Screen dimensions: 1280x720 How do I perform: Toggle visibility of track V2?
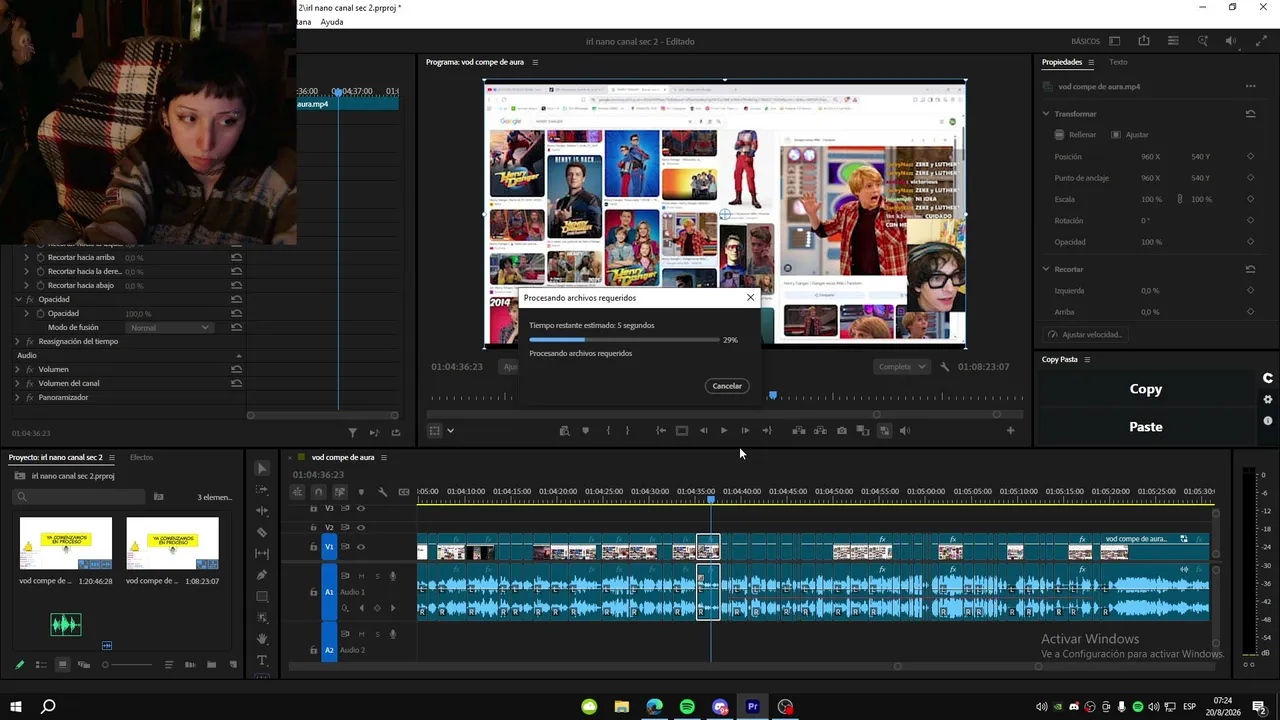coord(361,527)
